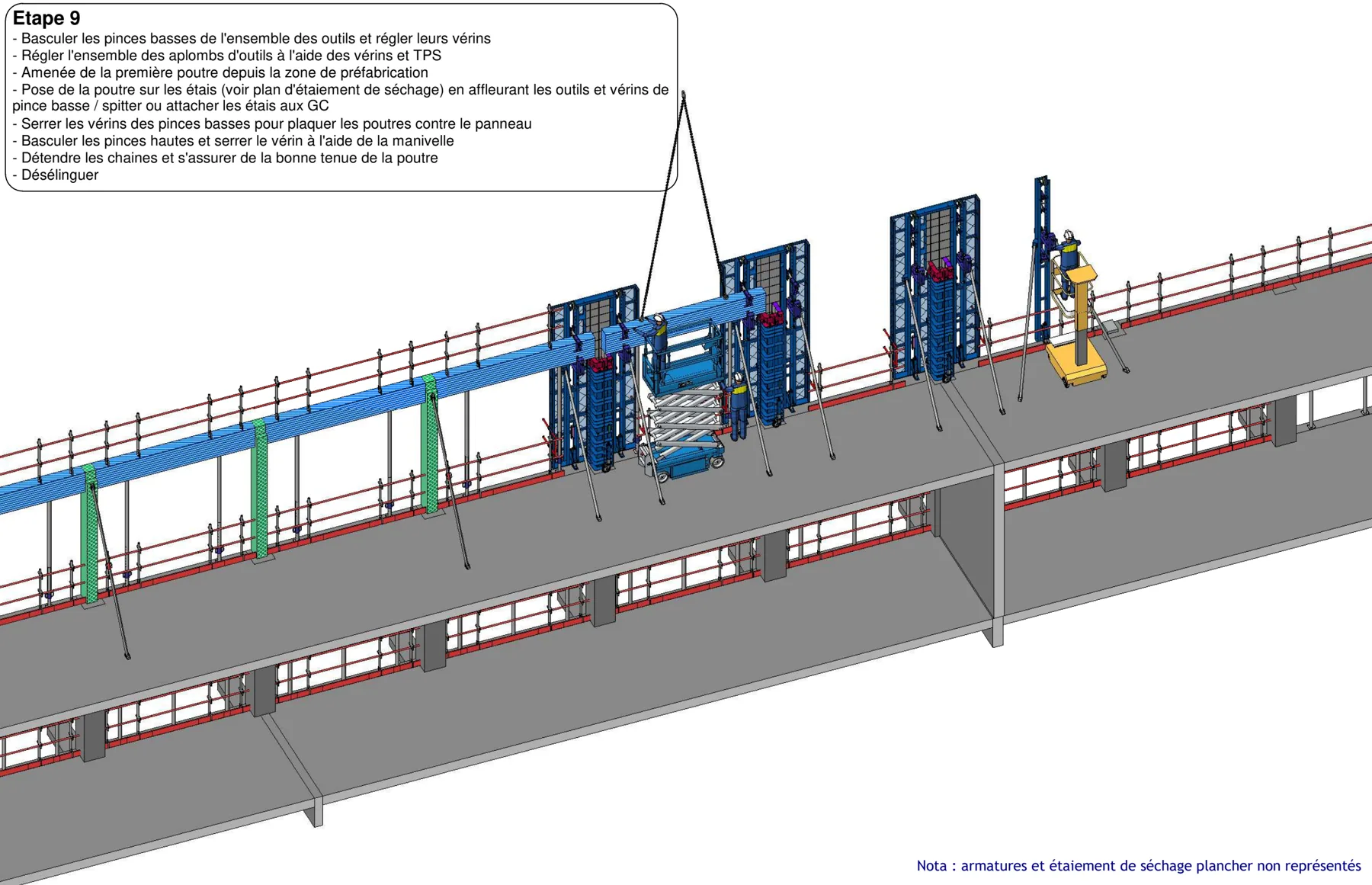Select the line 'Amenée de la première poutre'
The width and height of the screenshot is (1372, 885).
click(220, 72)
